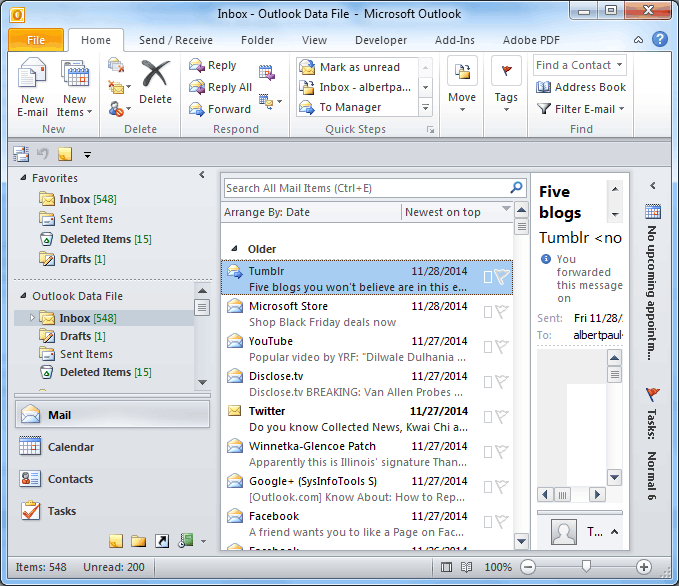Select the Inbox - albertpa... quick step
Image resolution: width=679 pixels, height=586 pixels.
tap(355, 87)
